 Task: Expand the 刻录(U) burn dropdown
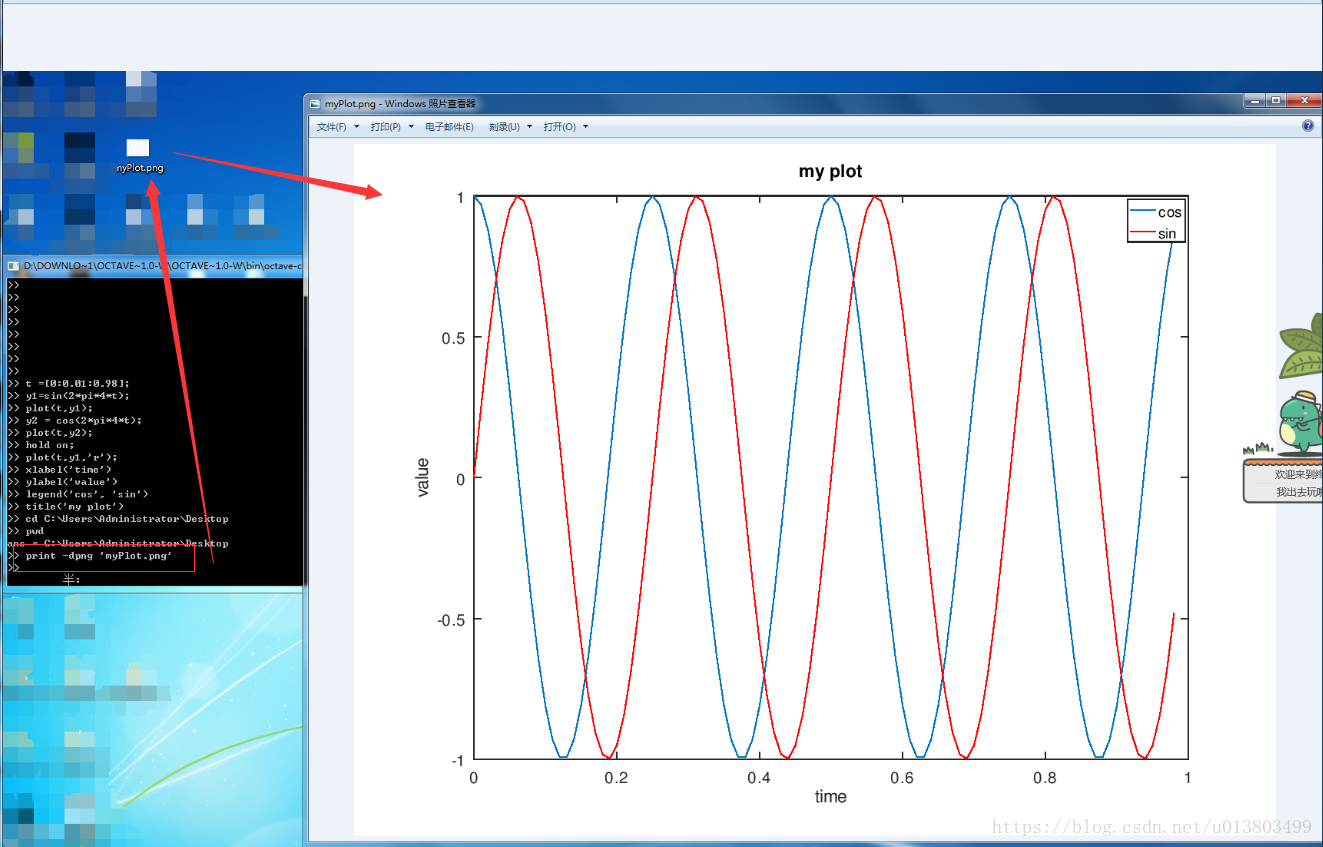point(509,127)
